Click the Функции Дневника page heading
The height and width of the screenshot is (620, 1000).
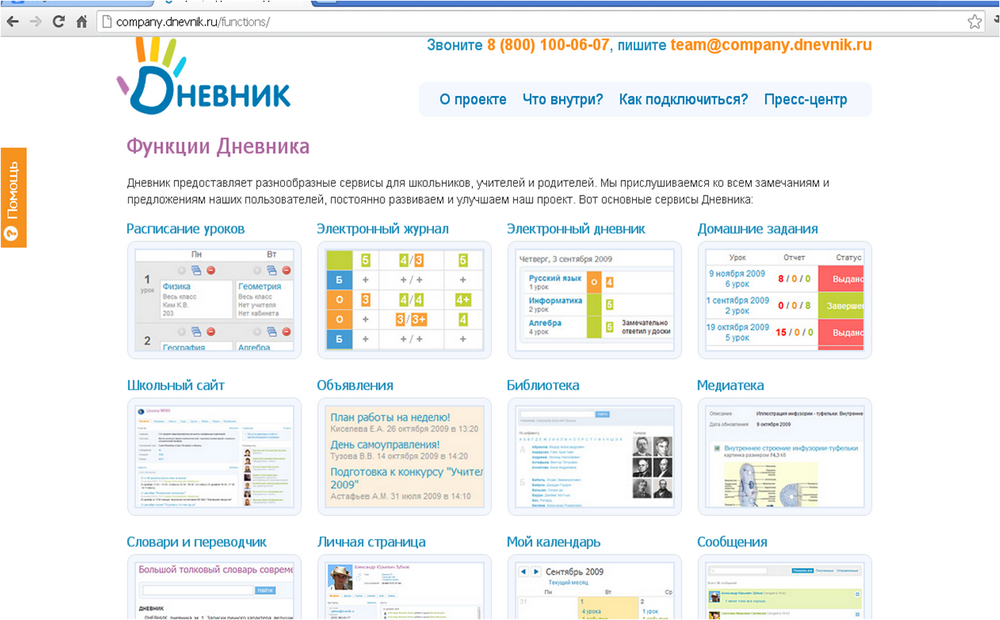tap(217, 147)
